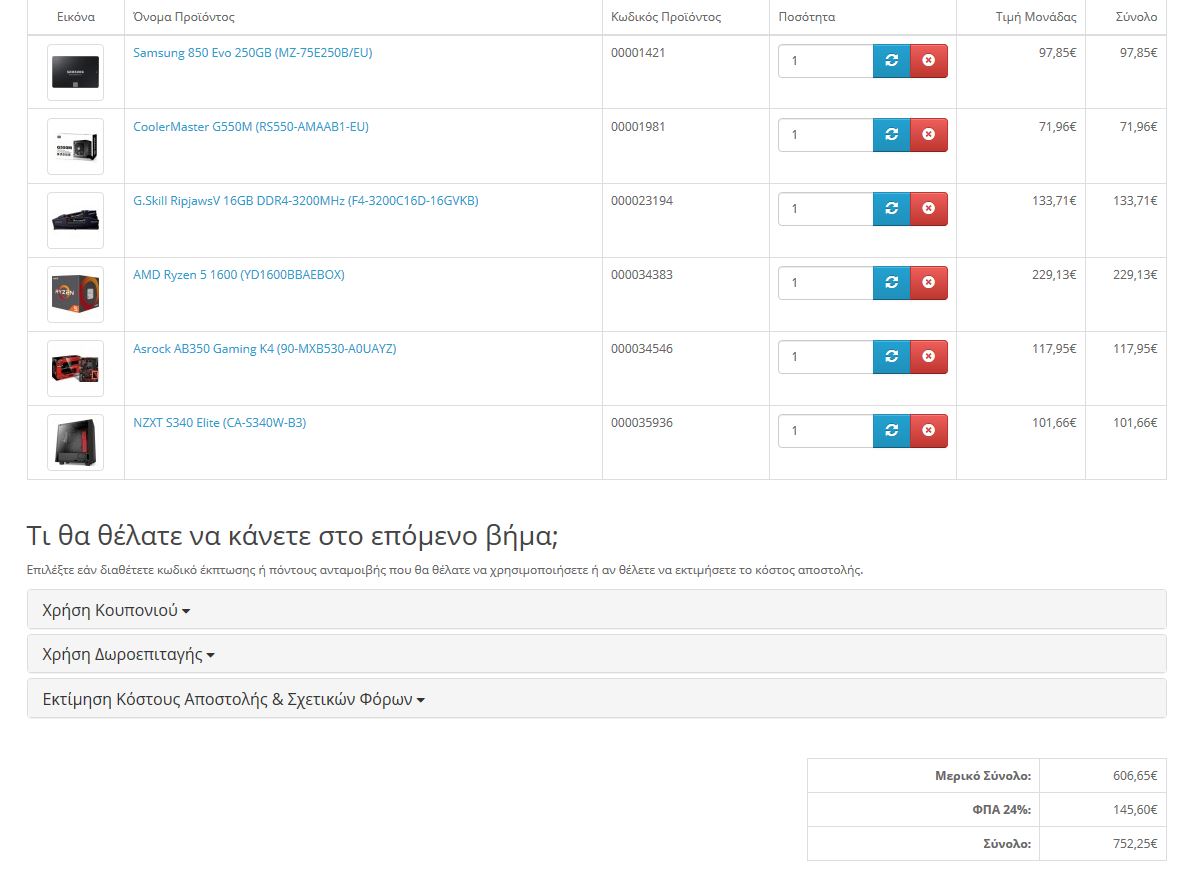Focus quantity field for Samsung 850 Evo
The height and width of the screenshot is (876, 1193).
click(826, 61)
